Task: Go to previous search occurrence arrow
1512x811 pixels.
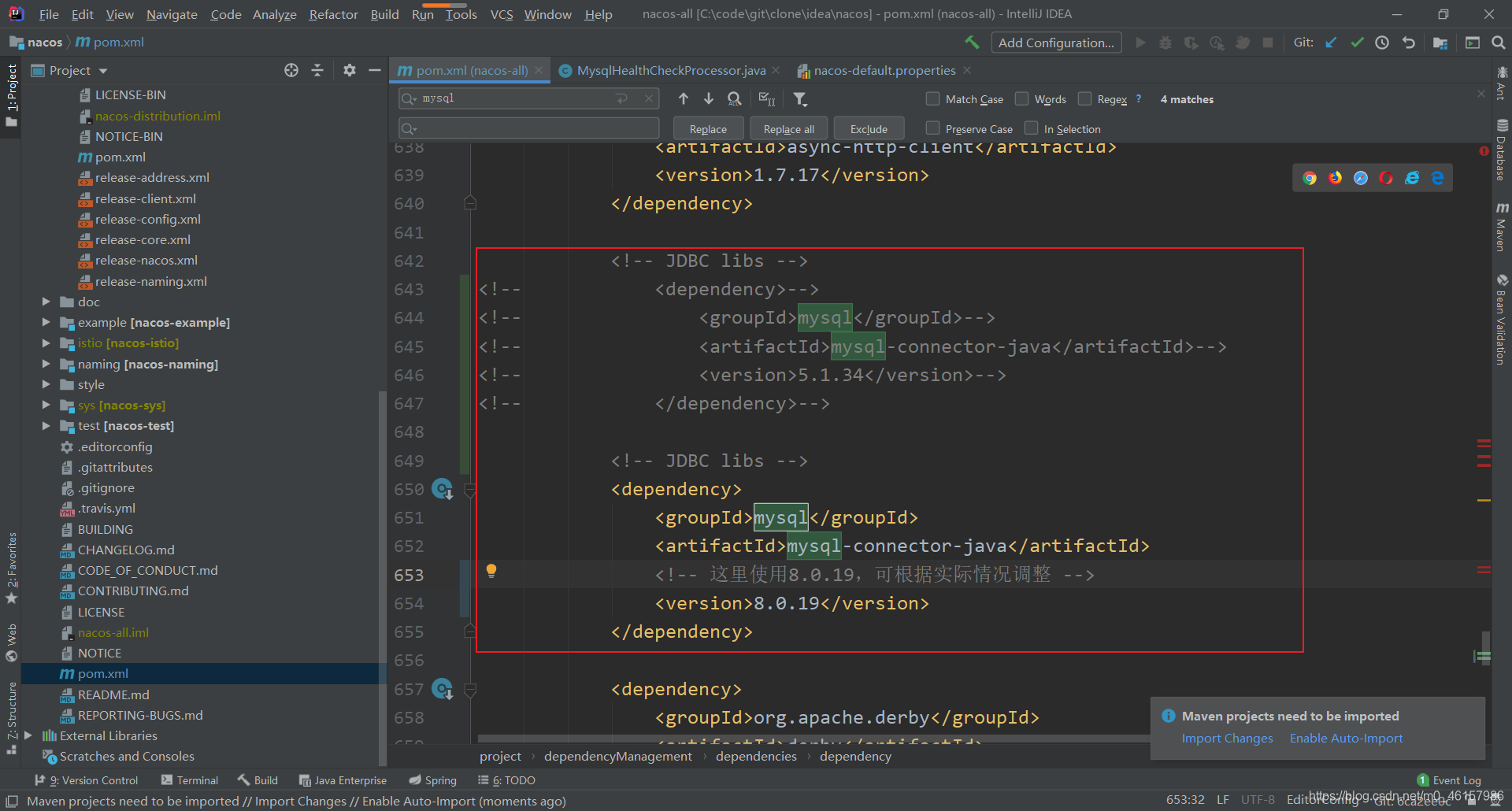Action: [684, 98]
